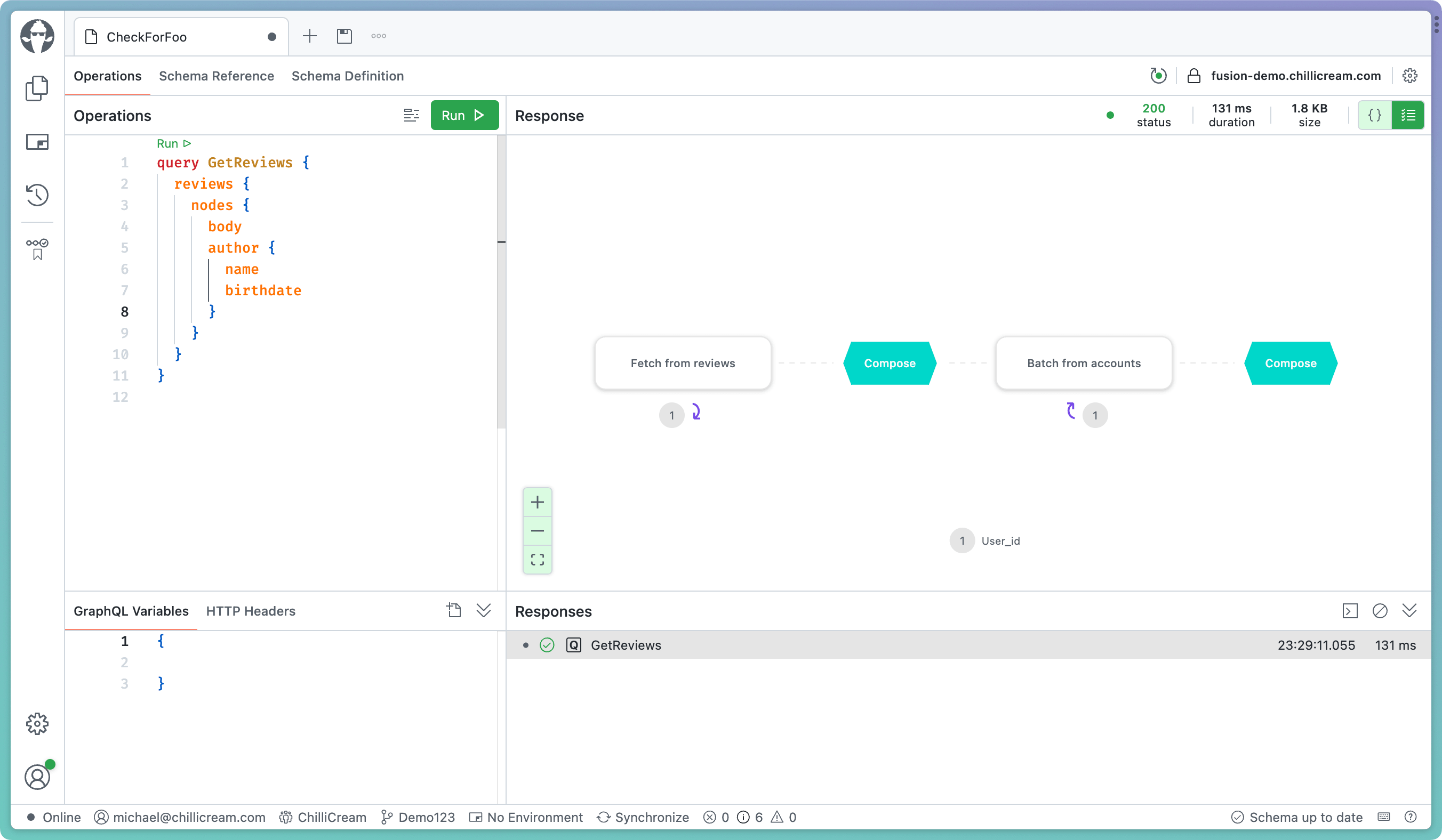
Task: Click the Online status indicator
Action: point(54,817)
